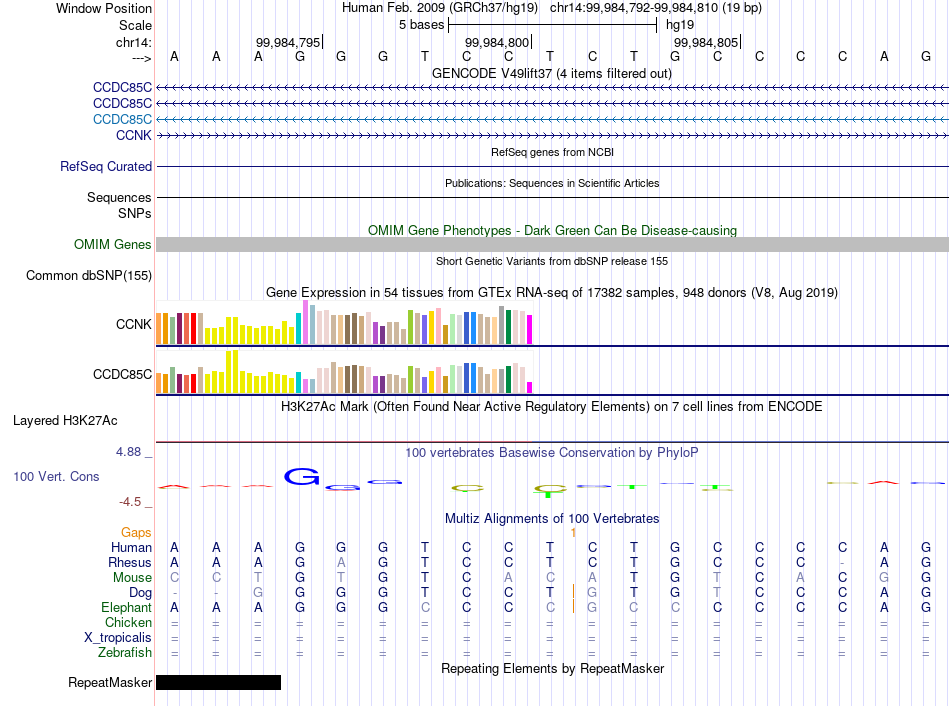The image size is (950, 706).
Task: Click the 'Window Position' label
Action: point(104,8)
